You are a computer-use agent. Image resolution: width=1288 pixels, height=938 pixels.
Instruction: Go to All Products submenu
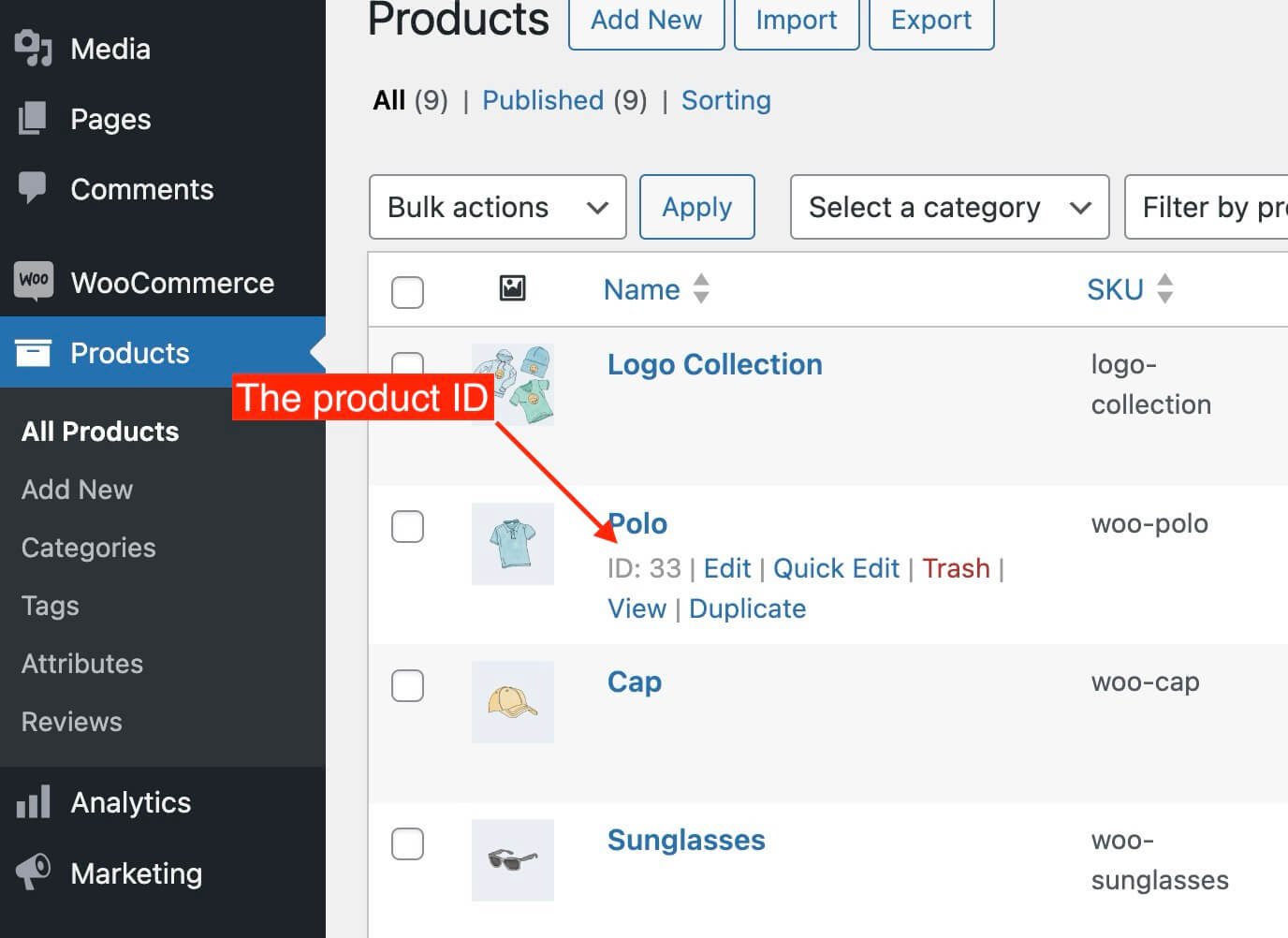click(x=100, y=431)
